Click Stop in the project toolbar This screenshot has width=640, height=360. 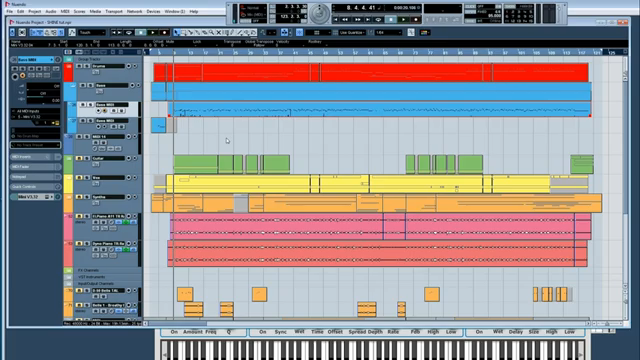click(x=141, y=33)
